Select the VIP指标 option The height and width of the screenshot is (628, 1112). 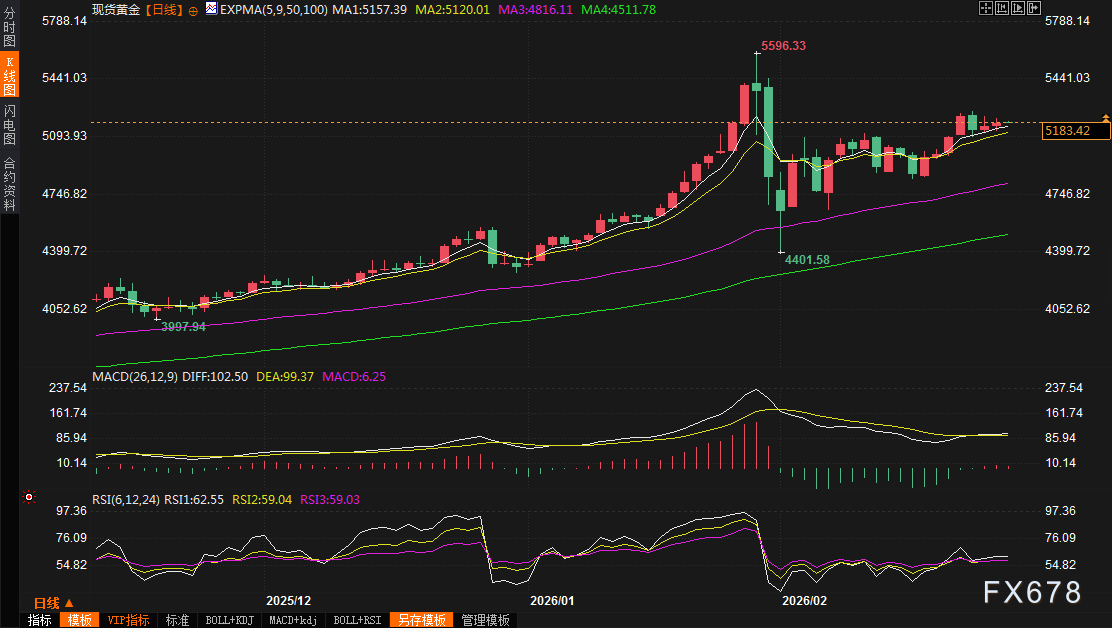coord(129,620)
